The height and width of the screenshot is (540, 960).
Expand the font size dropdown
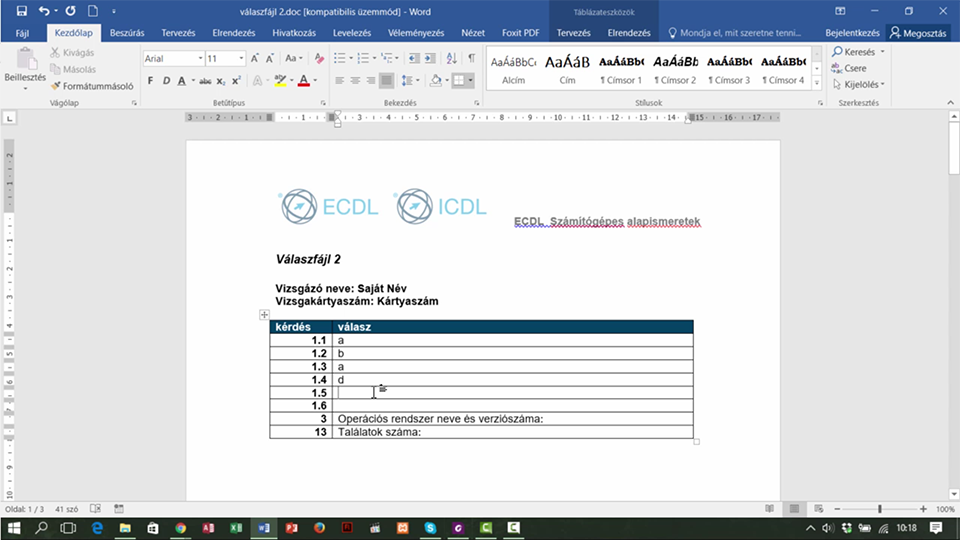pyautogui.click(x=241, y=58)
